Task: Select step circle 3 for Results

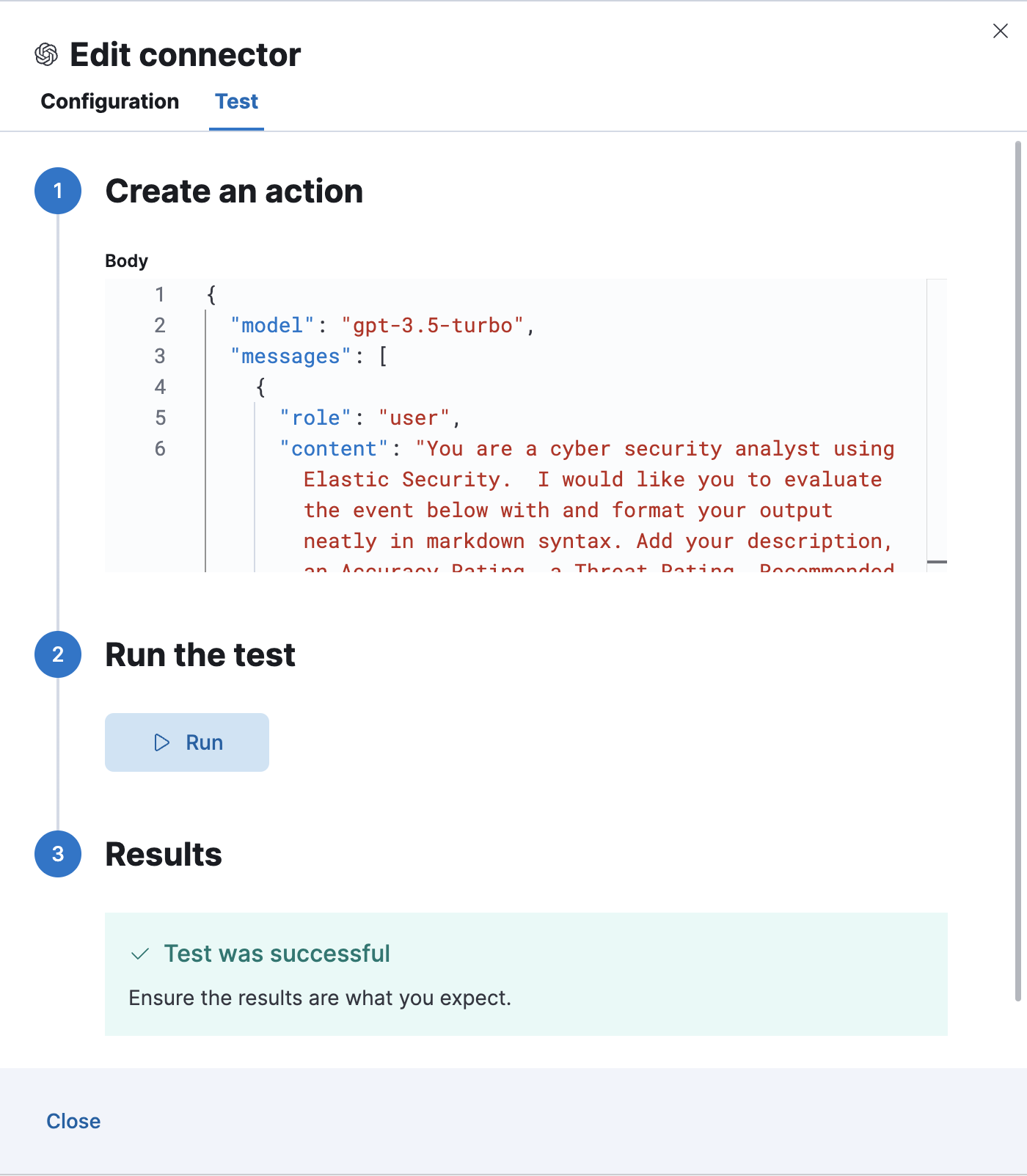Action: [57, 854]
